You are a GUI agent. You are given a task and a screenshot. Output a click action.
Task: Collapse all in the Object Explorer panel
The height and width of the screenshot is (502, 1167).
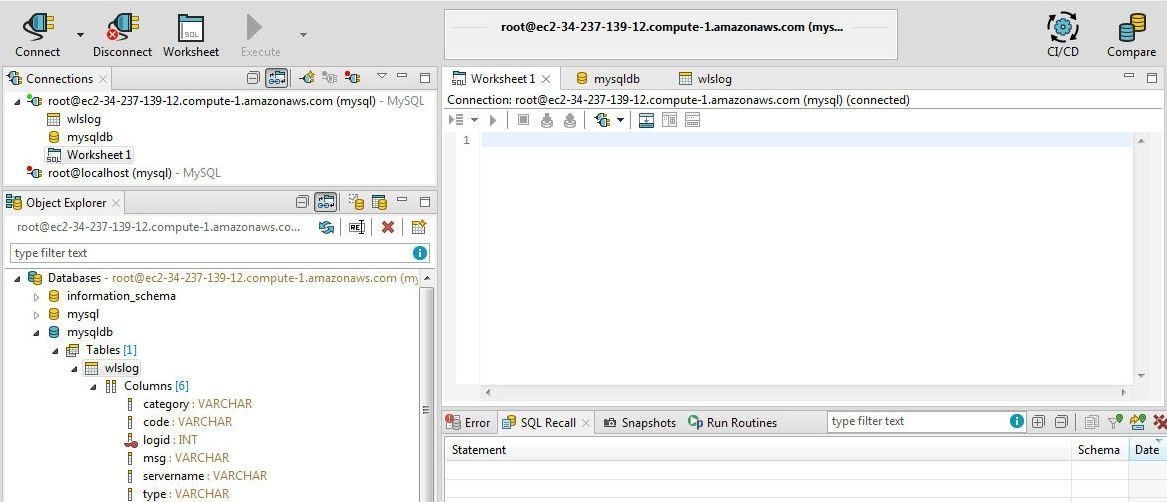301,202
